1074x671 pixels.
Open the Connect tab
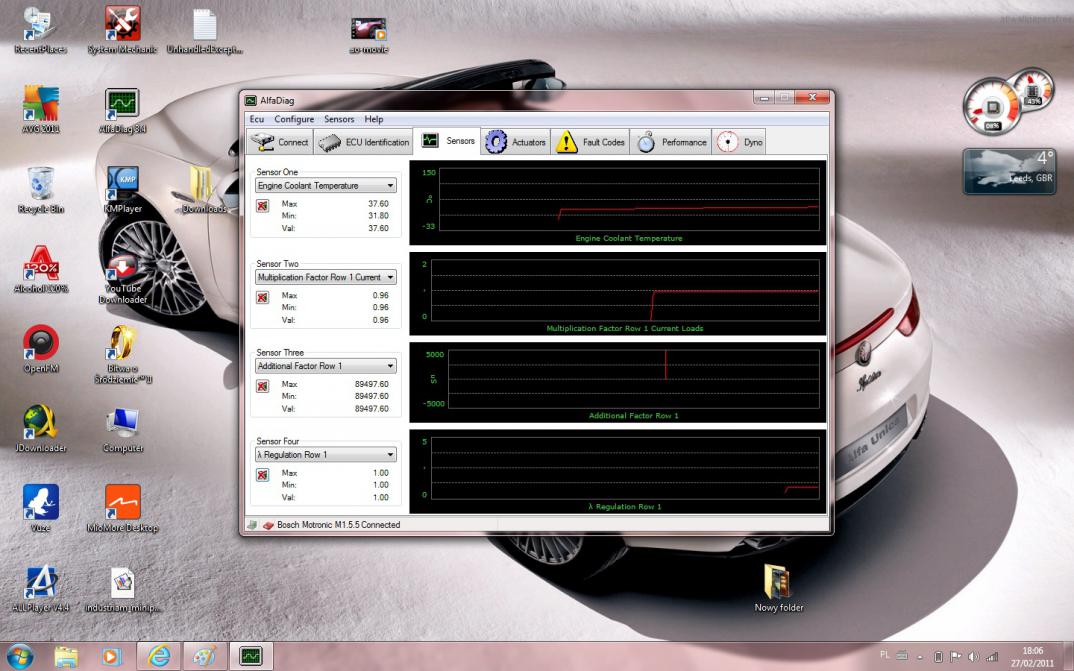pos(279,142)
